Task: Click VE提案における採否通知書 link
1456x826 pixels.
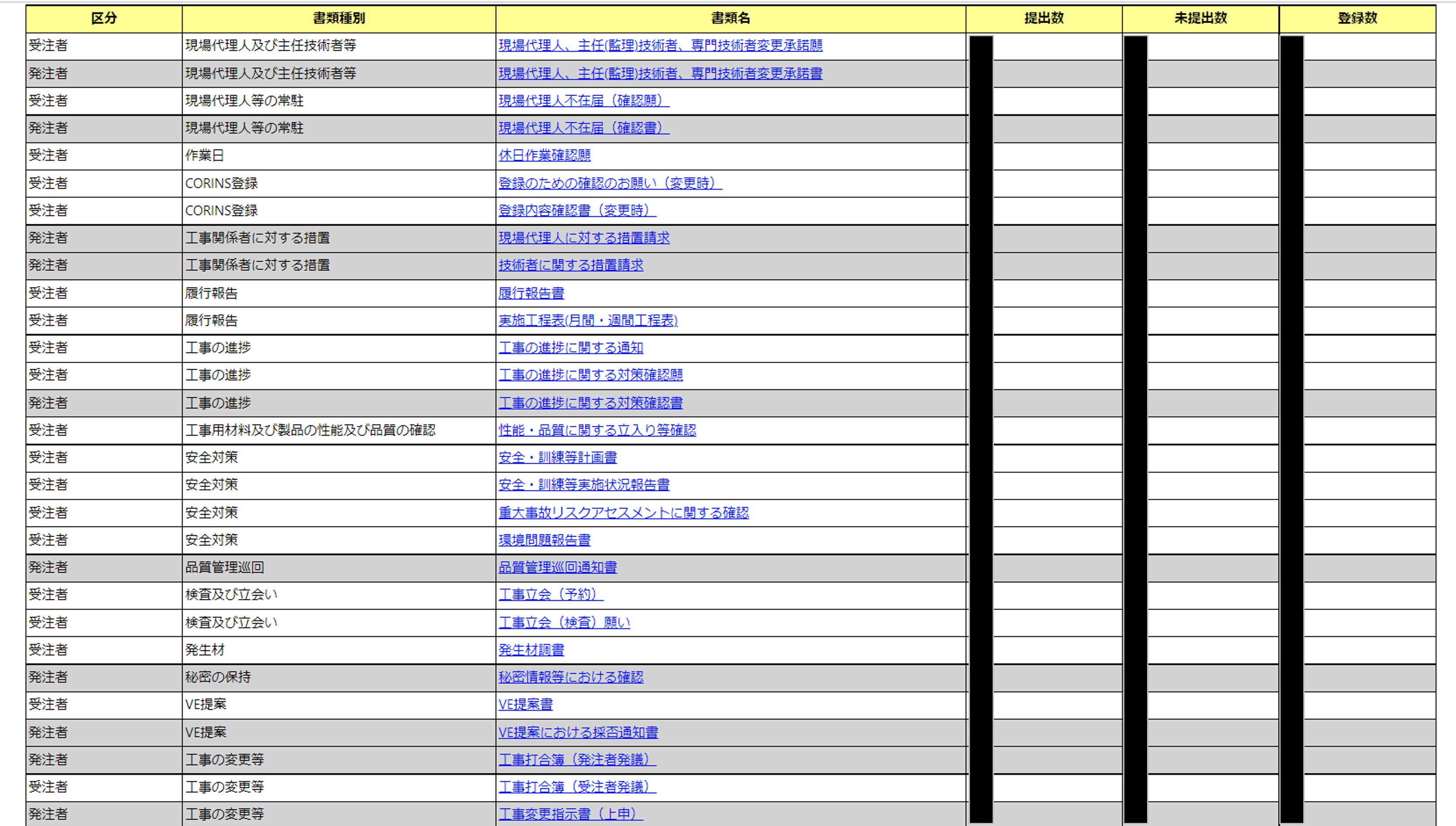Action: [578, 732]
